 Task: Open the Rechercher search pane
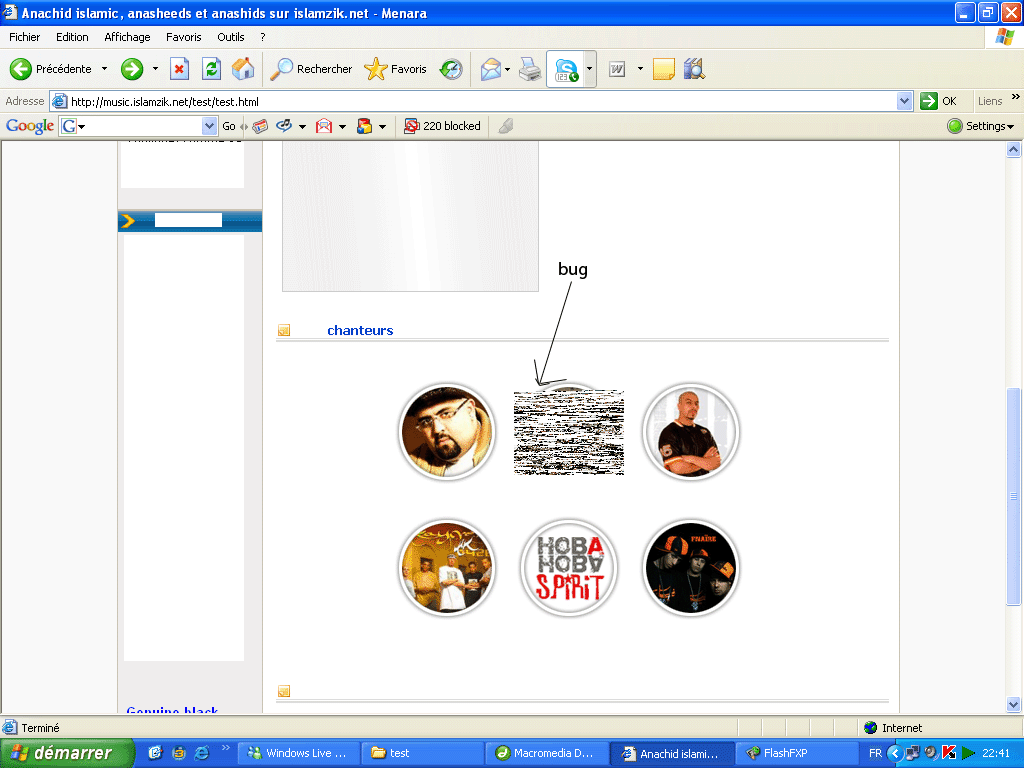311,69
